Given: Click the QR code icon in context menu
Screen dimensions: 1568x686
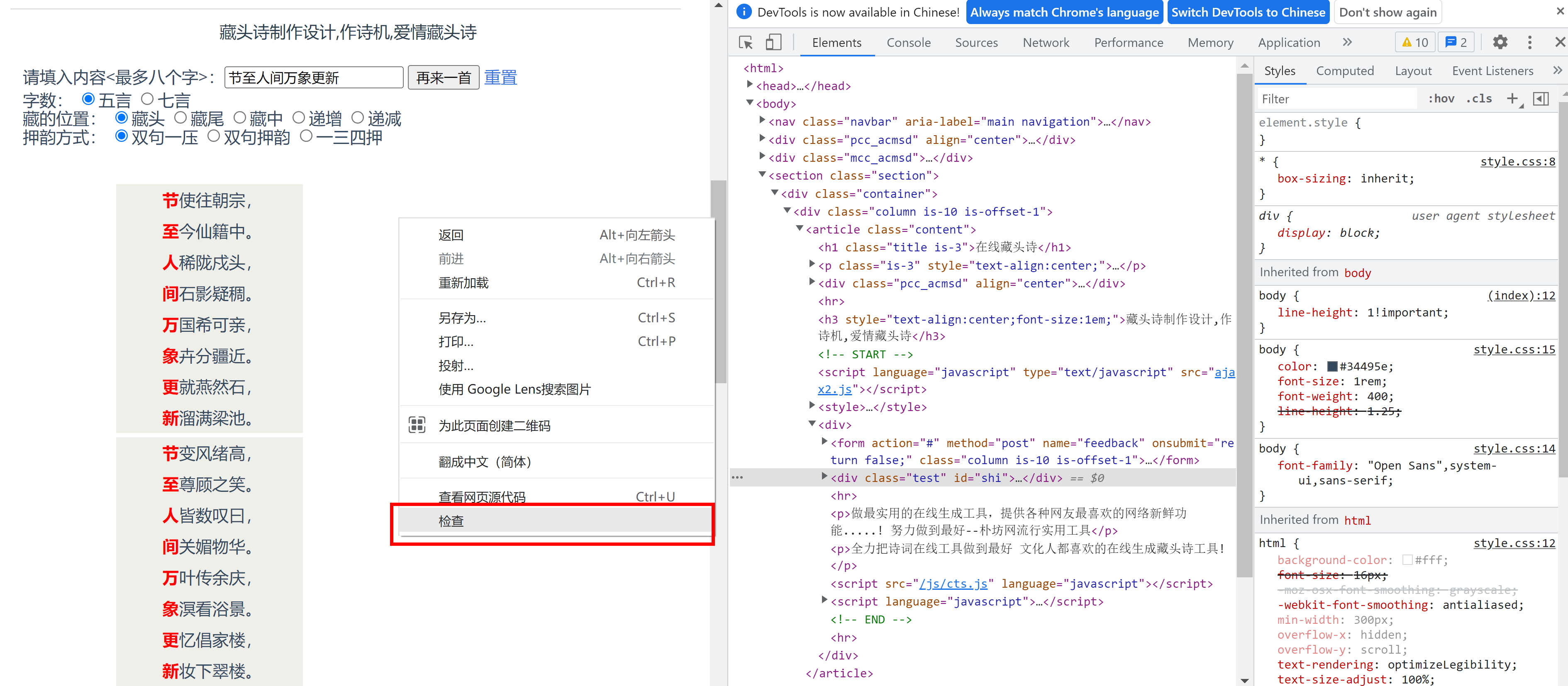Looking at the screenshot, I should [417, 425].
